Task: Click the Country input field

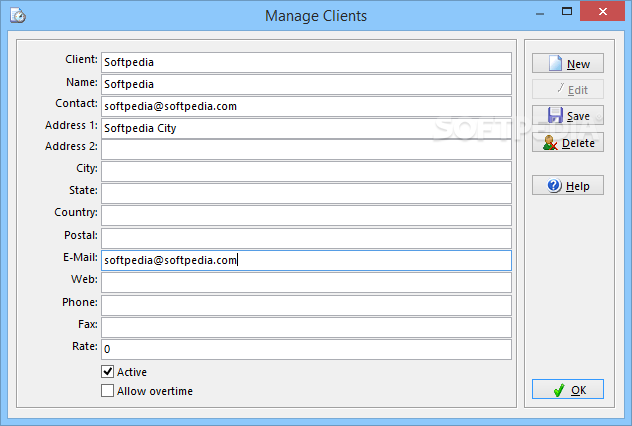Action: (306, 216)
